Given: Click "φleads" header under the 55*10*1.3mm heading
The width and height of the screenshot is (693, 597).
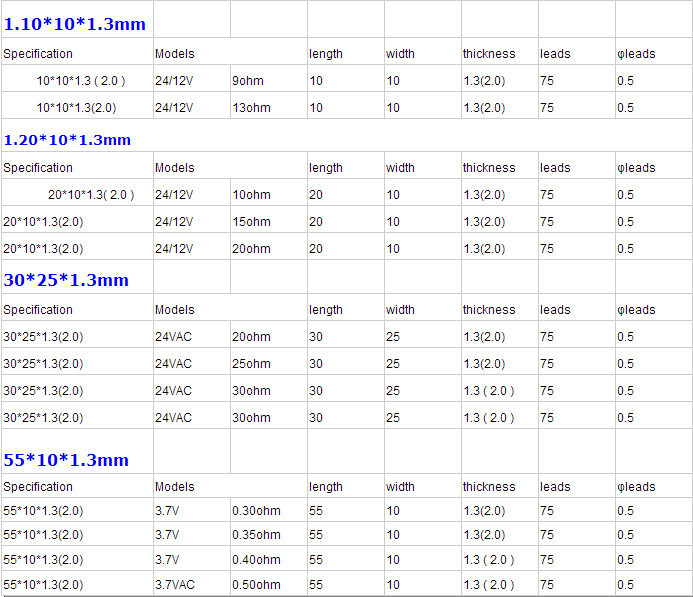Looking at the screenshot, I should pos(636,487).
